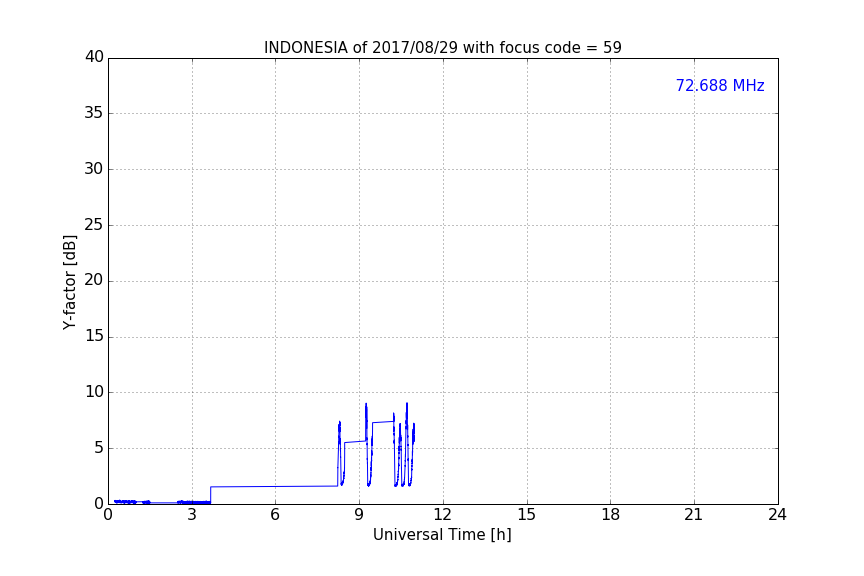
Task: Click the flat blue line segment between hours 4 and 8
Action: 274,486
